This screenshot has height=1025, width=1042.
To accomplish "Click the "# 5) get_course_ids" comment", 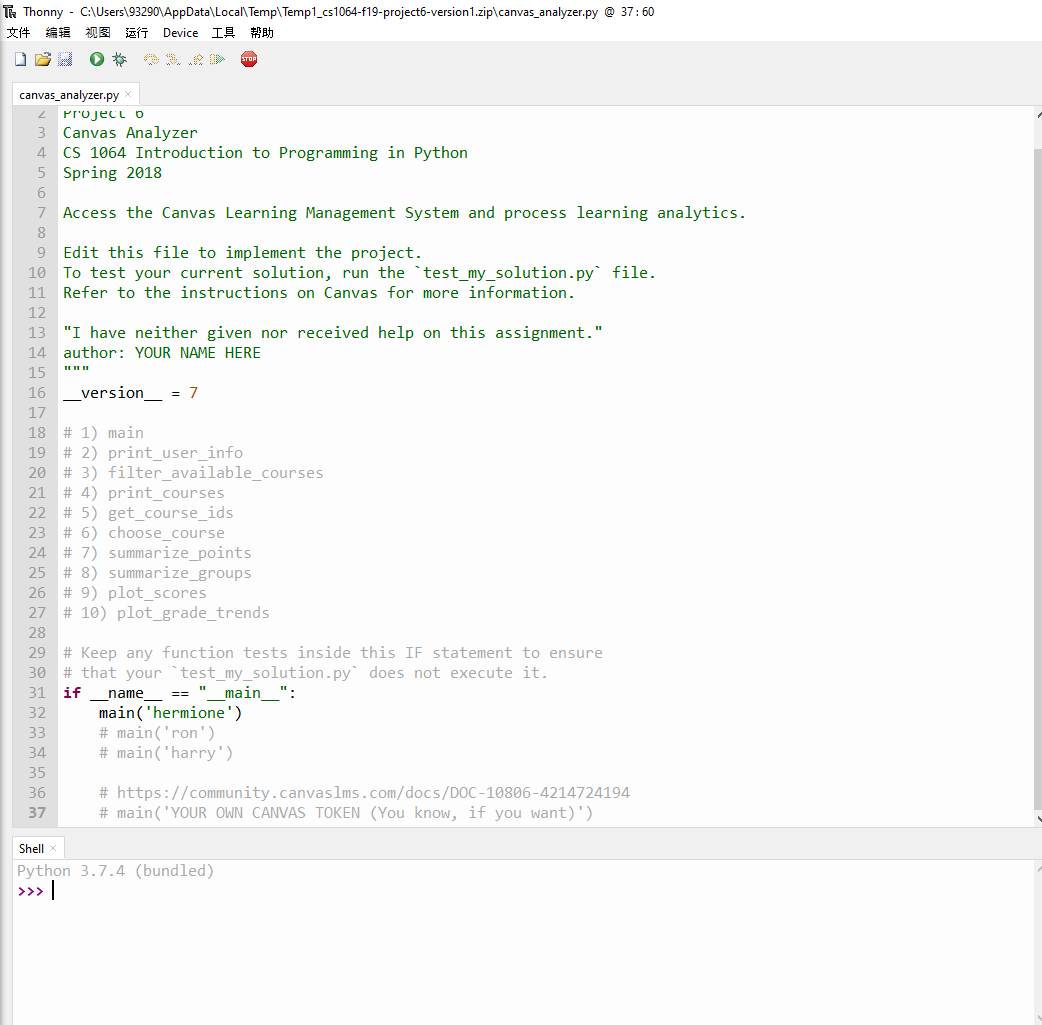I will (148, 512).
